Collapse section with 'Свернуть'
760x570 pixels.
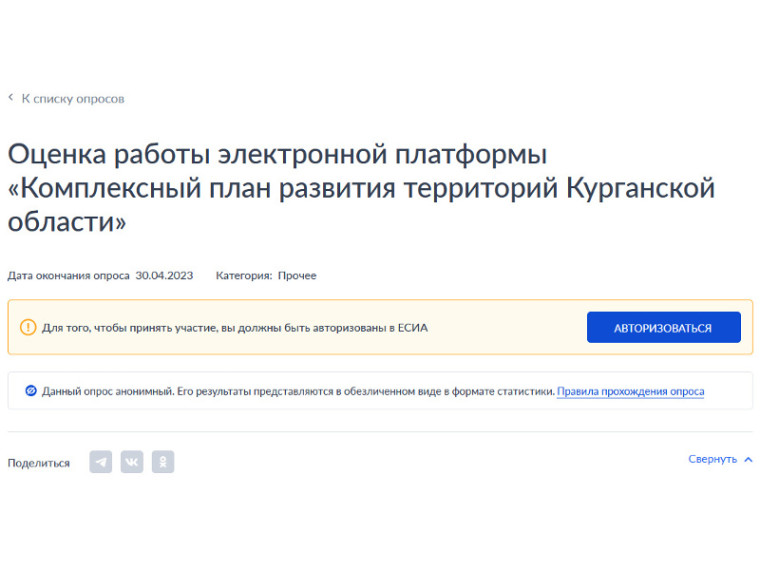click(712, 459)
